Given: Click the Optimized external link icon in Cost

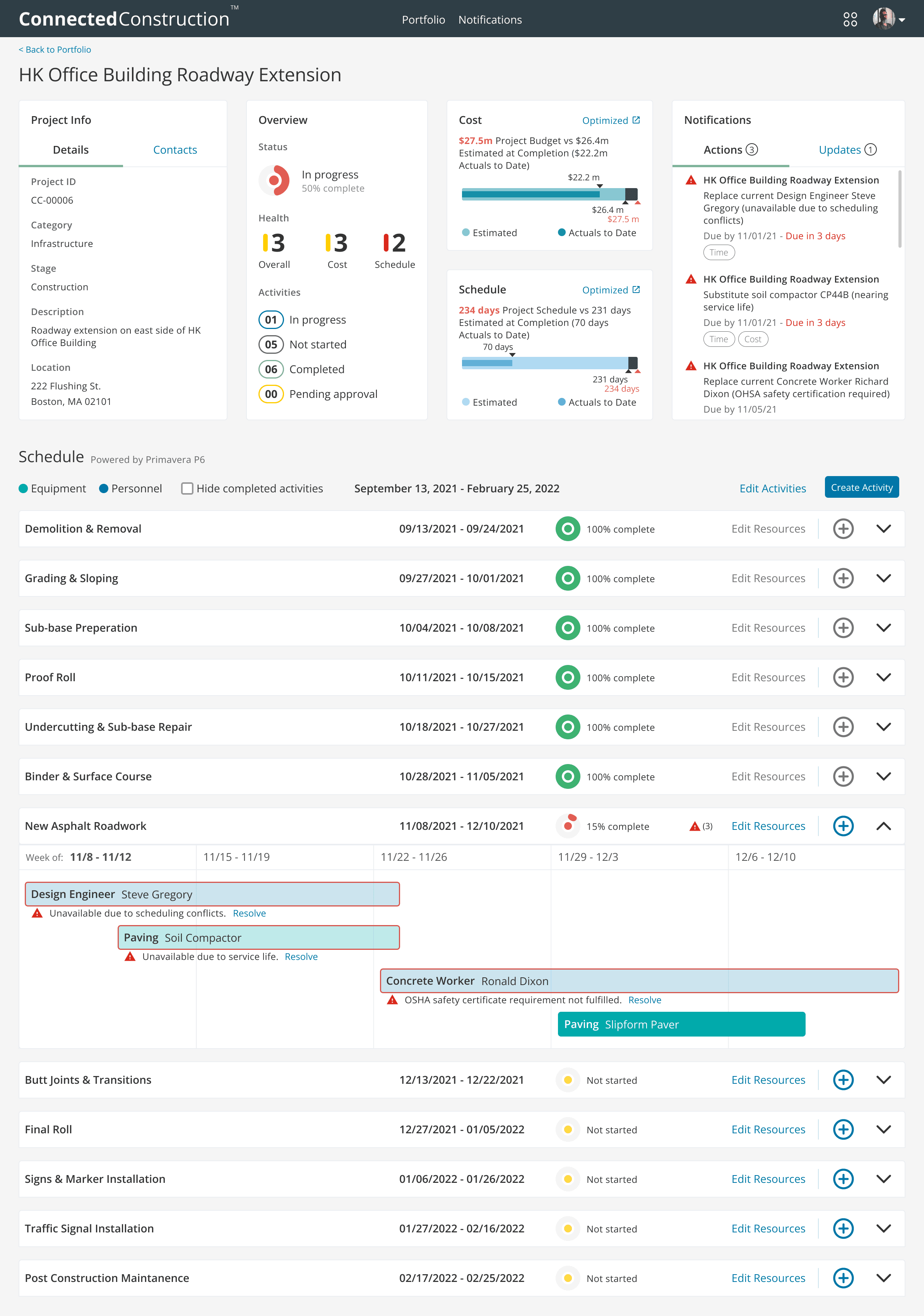Looking at the screenshot, I should (636, 120).
